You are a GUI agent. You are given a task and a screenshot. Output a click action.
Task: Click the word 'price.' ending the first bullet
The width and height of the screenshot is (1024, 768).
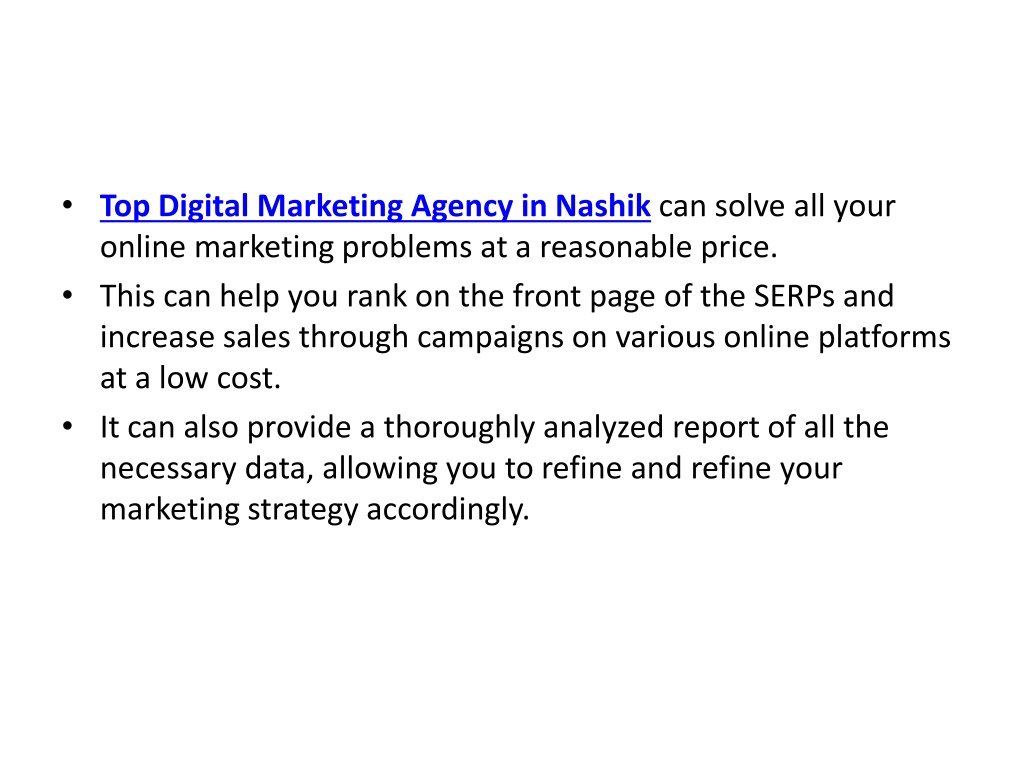[x=739, y=248]
